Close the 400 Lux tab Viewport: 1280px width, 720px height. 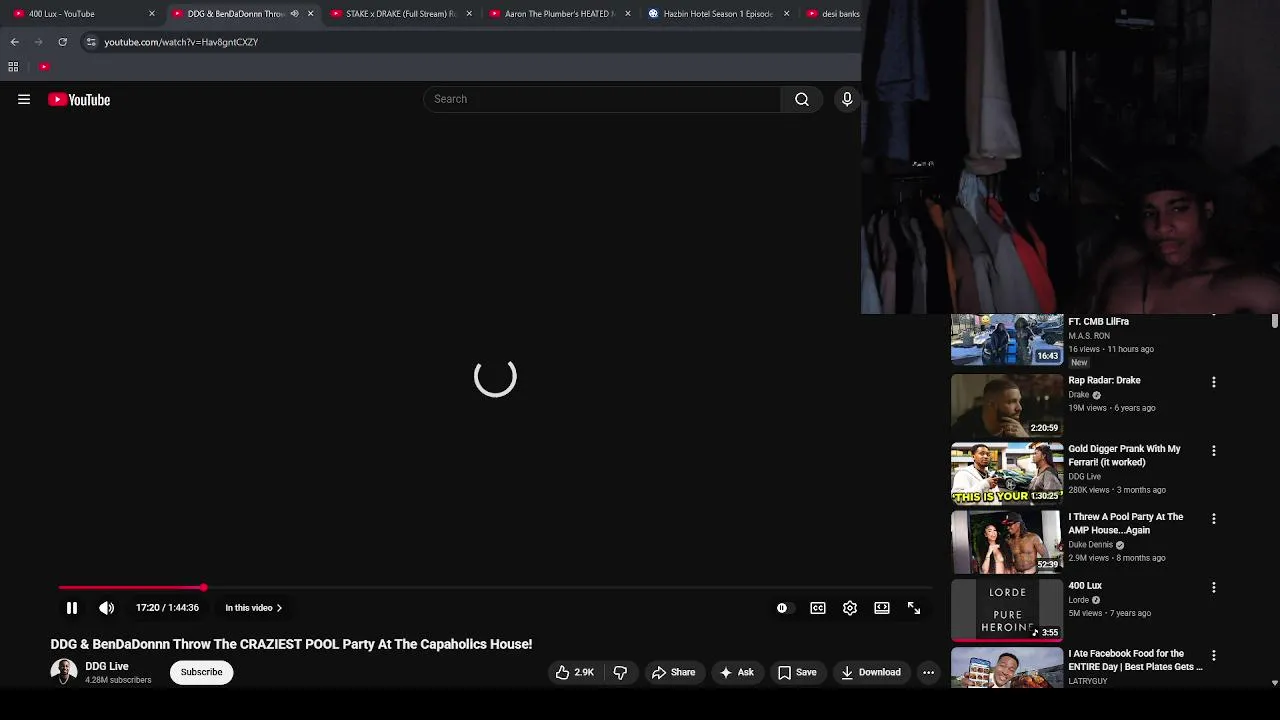[x=152, y=14]
